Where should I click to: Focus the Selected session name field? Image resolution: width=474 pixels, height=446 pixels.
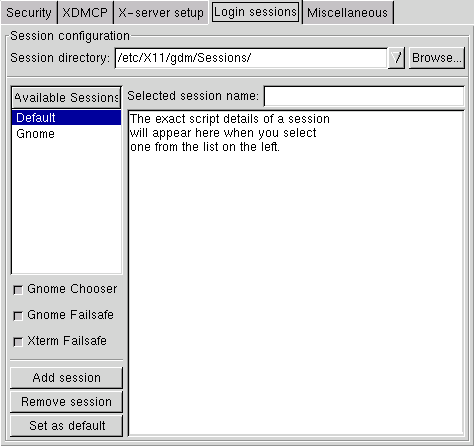coord(364,96)
